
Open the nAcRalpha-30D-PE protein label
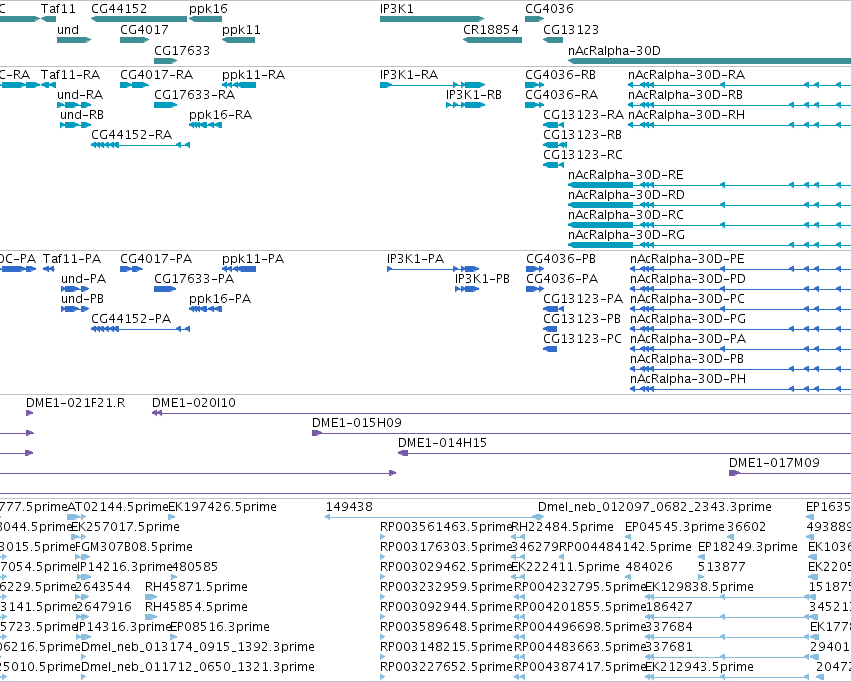[x=687, y=259]
